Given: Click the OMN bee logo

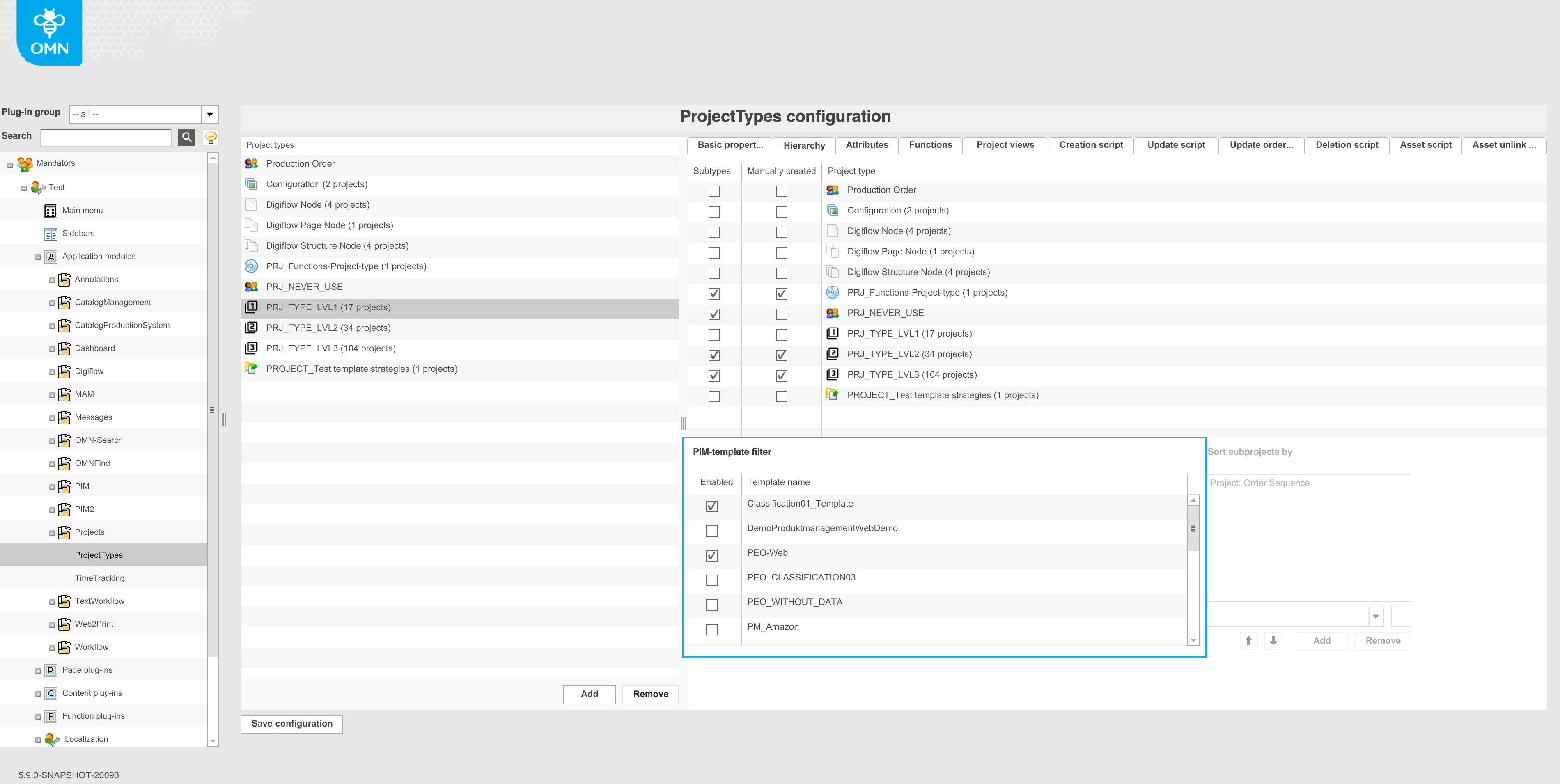Looking at the screenshot, I should click(x=50, y=33).
